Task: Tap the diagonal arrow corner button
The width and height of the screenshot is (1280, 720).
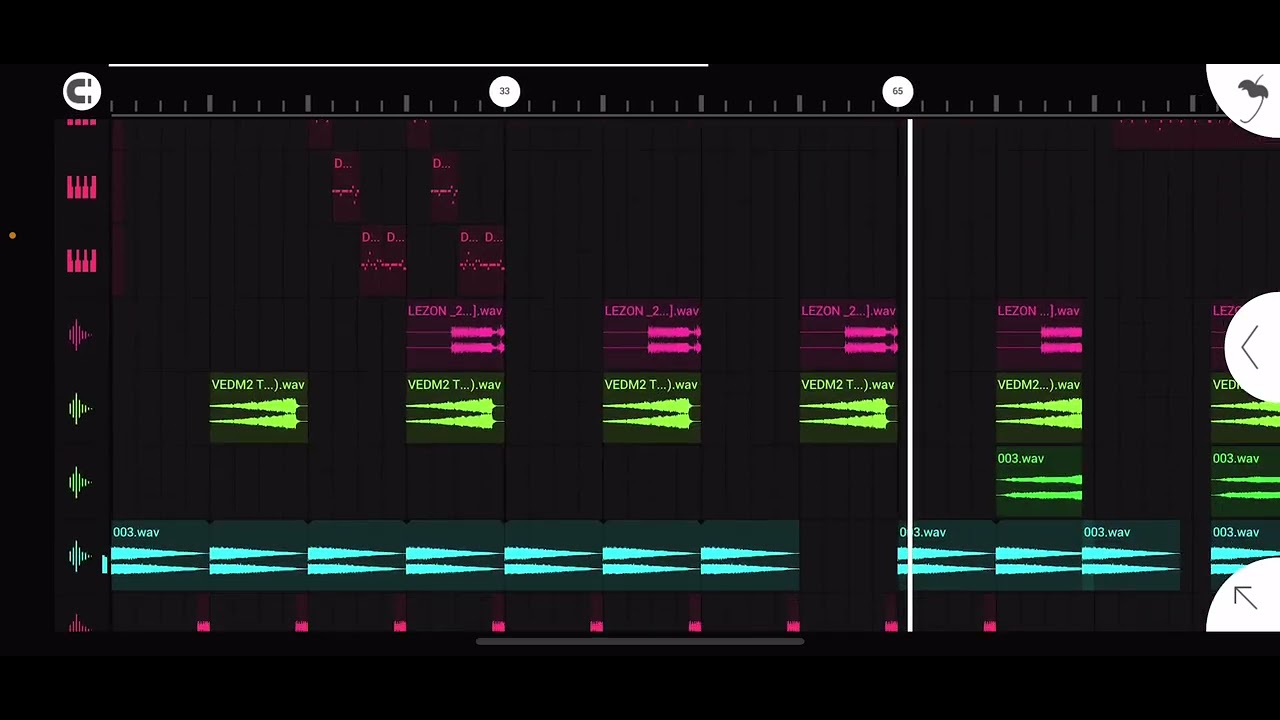Action: tap(1245, 598)
